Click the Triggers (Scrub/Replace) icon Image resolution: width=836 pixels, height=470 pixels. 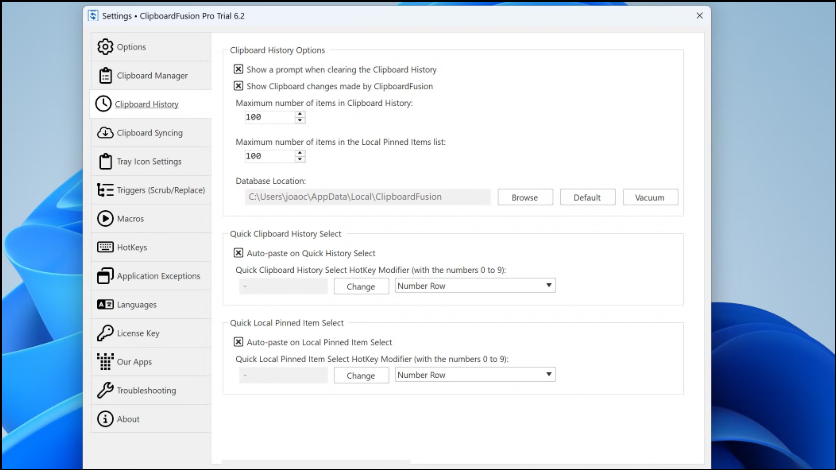click(x=105, y=190)
